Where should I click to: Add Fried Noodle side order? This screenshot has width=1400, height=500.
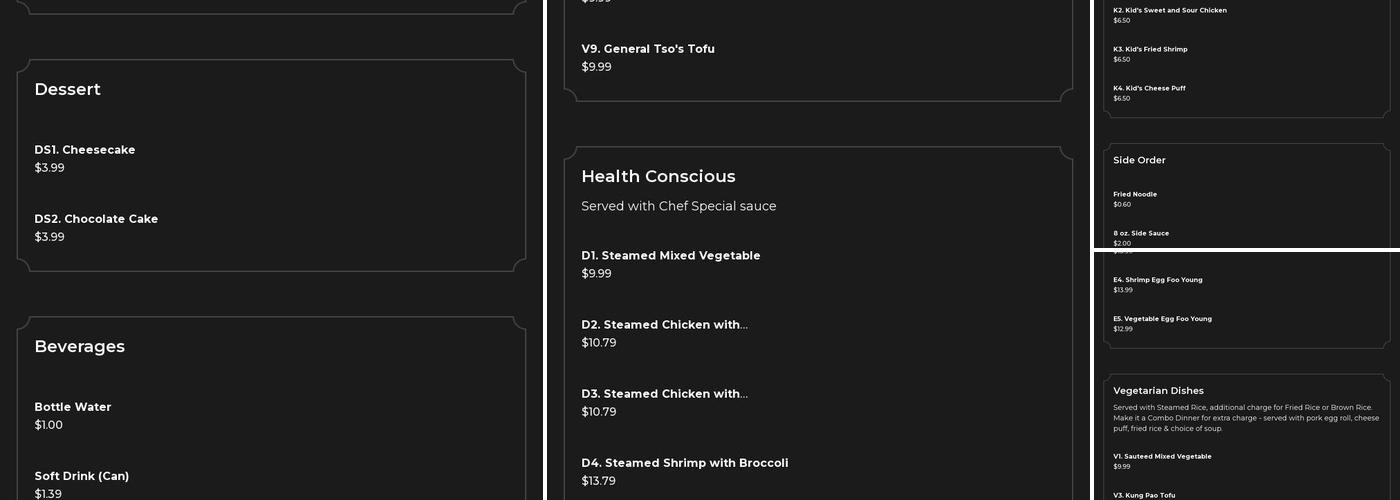click(x=1135, y=194)
